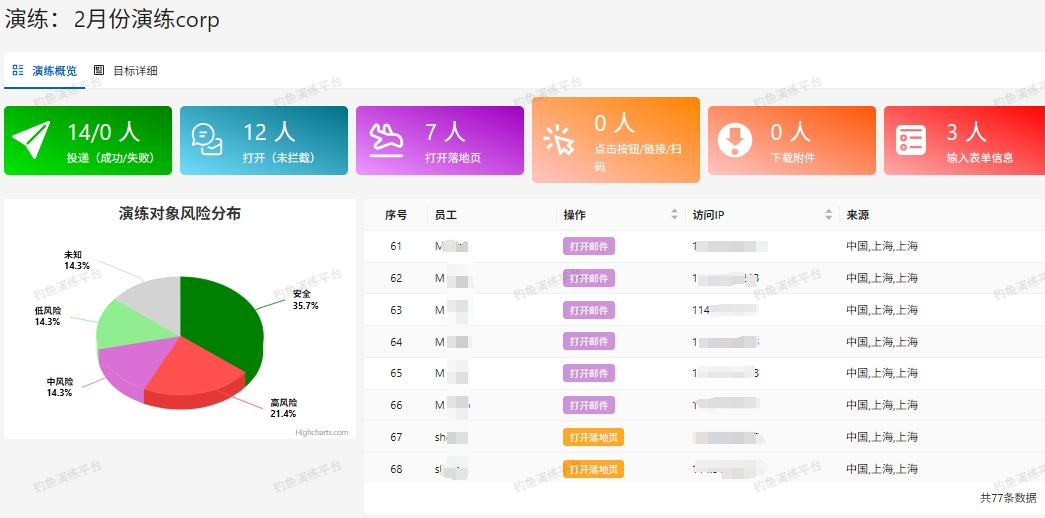This screenshot has height=518, width=1045.
Task: Click 打开邮件 tag in row 61
Action: pos(589,246)
